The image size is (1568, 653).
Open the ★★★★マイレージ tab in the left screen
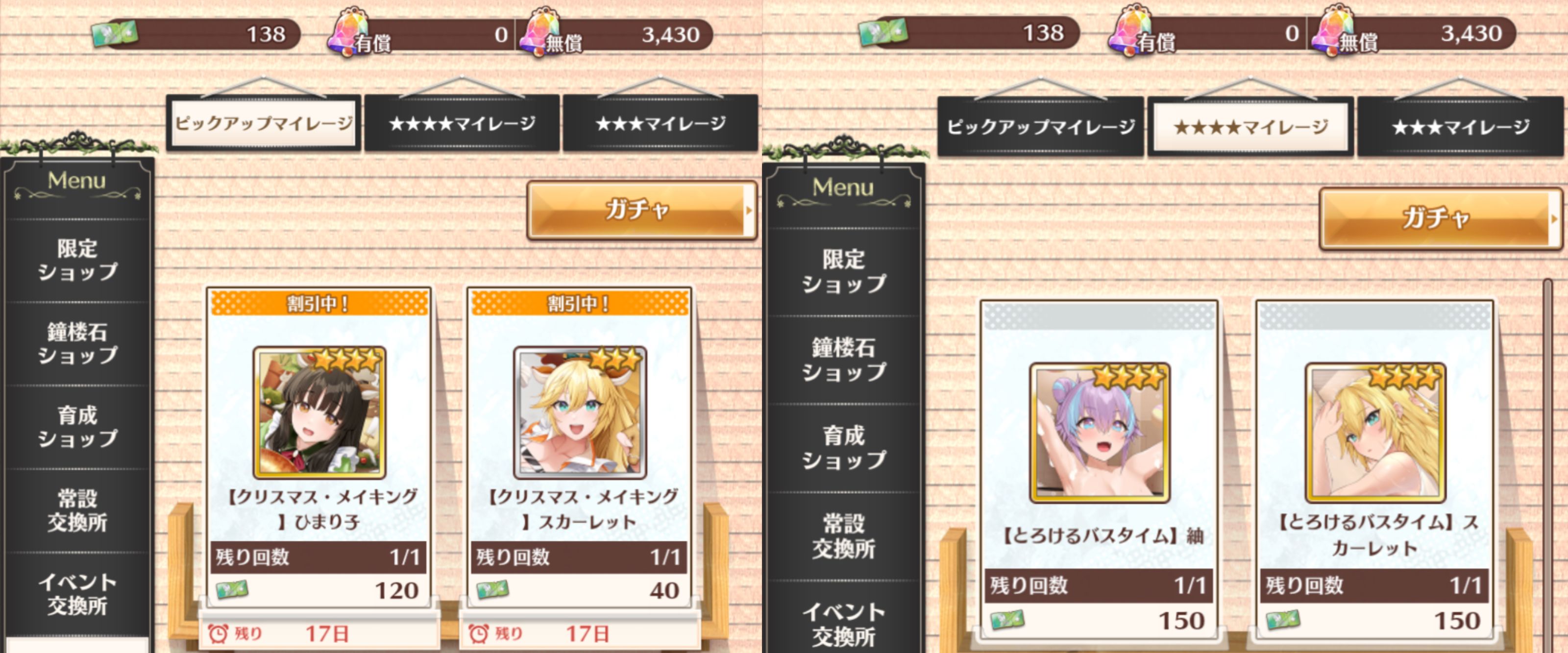(462, 123)
